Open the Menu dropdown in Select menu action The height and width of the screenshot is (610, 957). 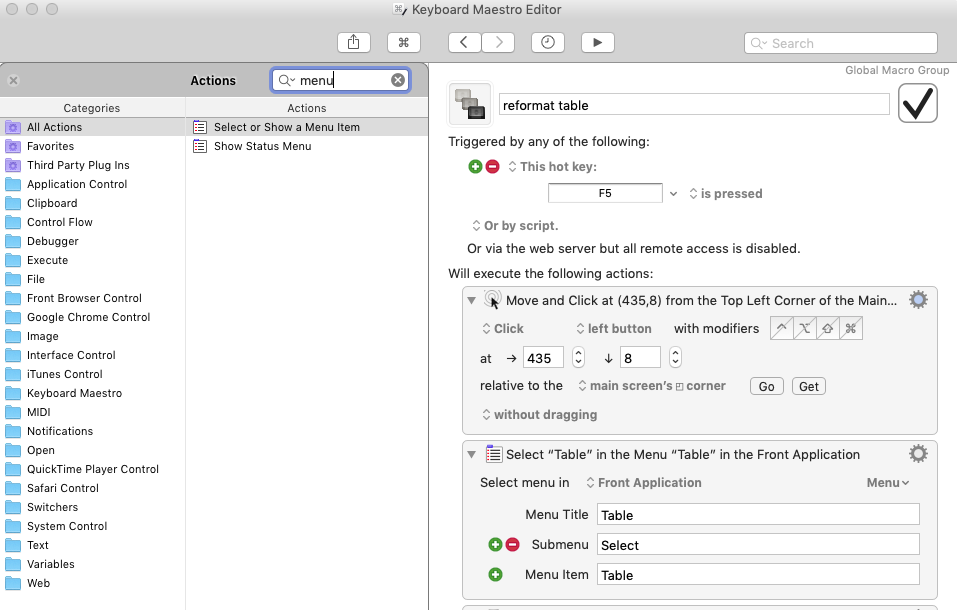tap(888, 482)
